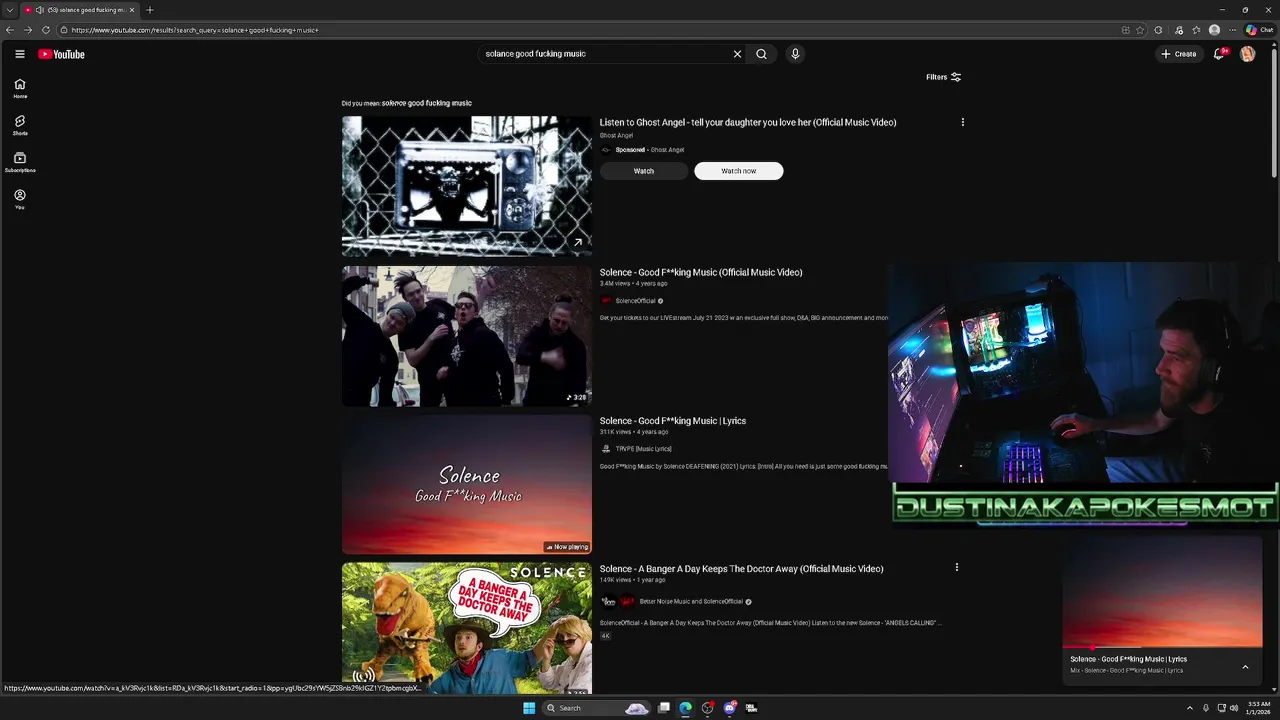Expand the mini player chevron

(x=1245, y=667)
